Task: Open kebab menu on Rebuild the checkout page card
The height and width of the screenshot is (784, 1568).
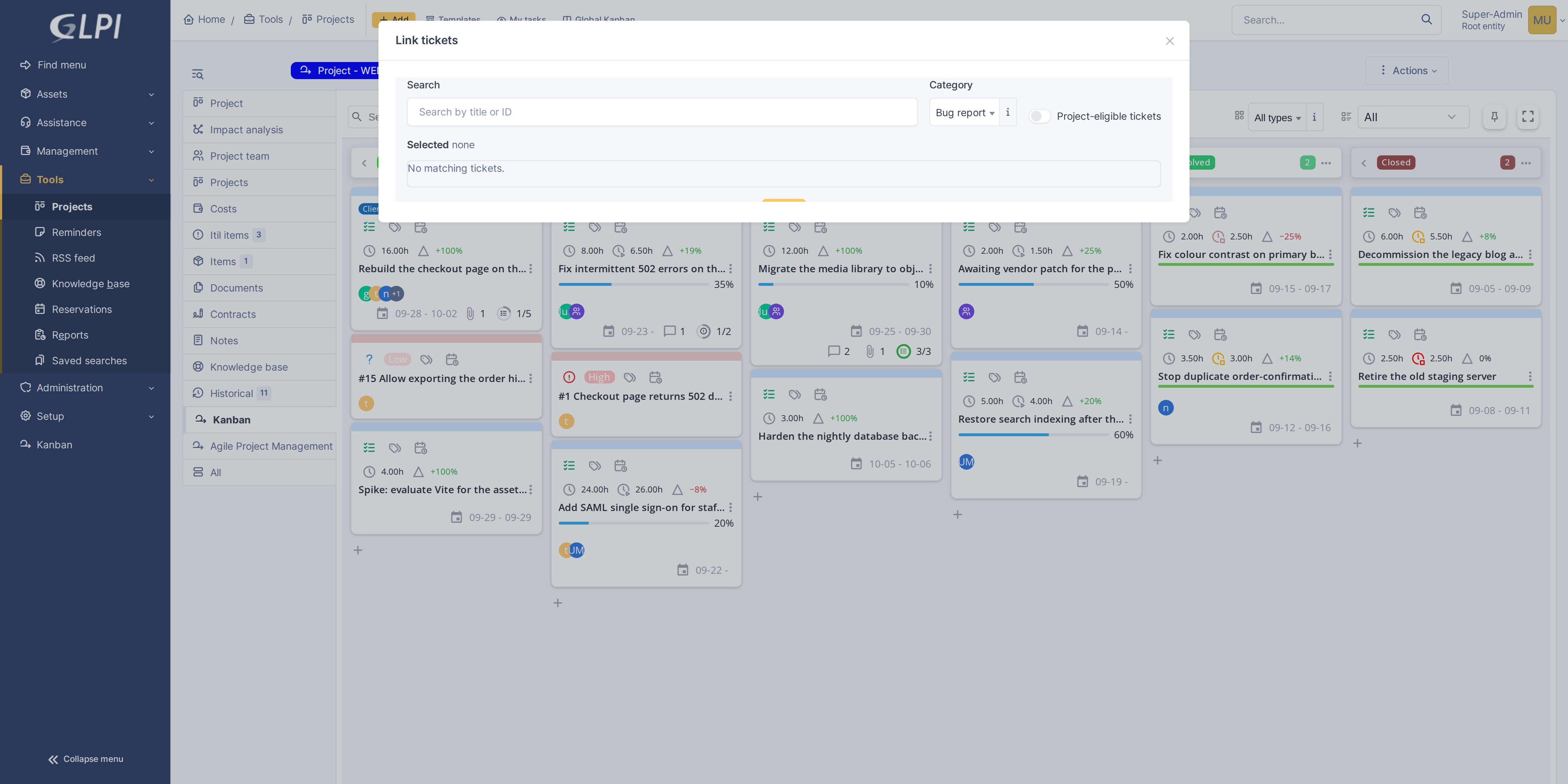Action: tap(531, 268)
